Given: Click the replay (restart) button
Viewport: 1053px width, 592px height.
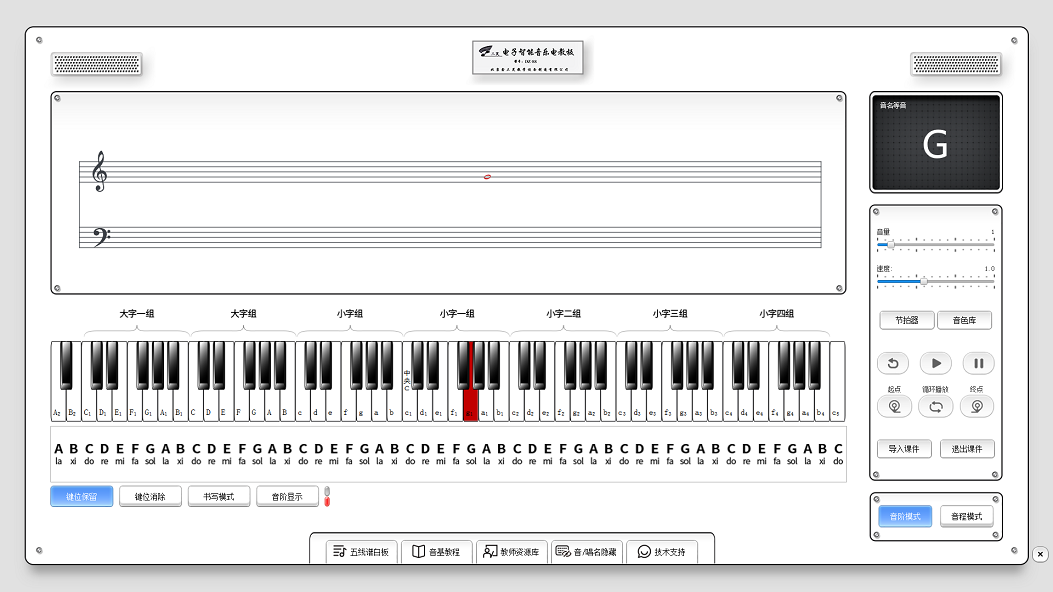Looking at the screenshot, I should pos(893,363).
